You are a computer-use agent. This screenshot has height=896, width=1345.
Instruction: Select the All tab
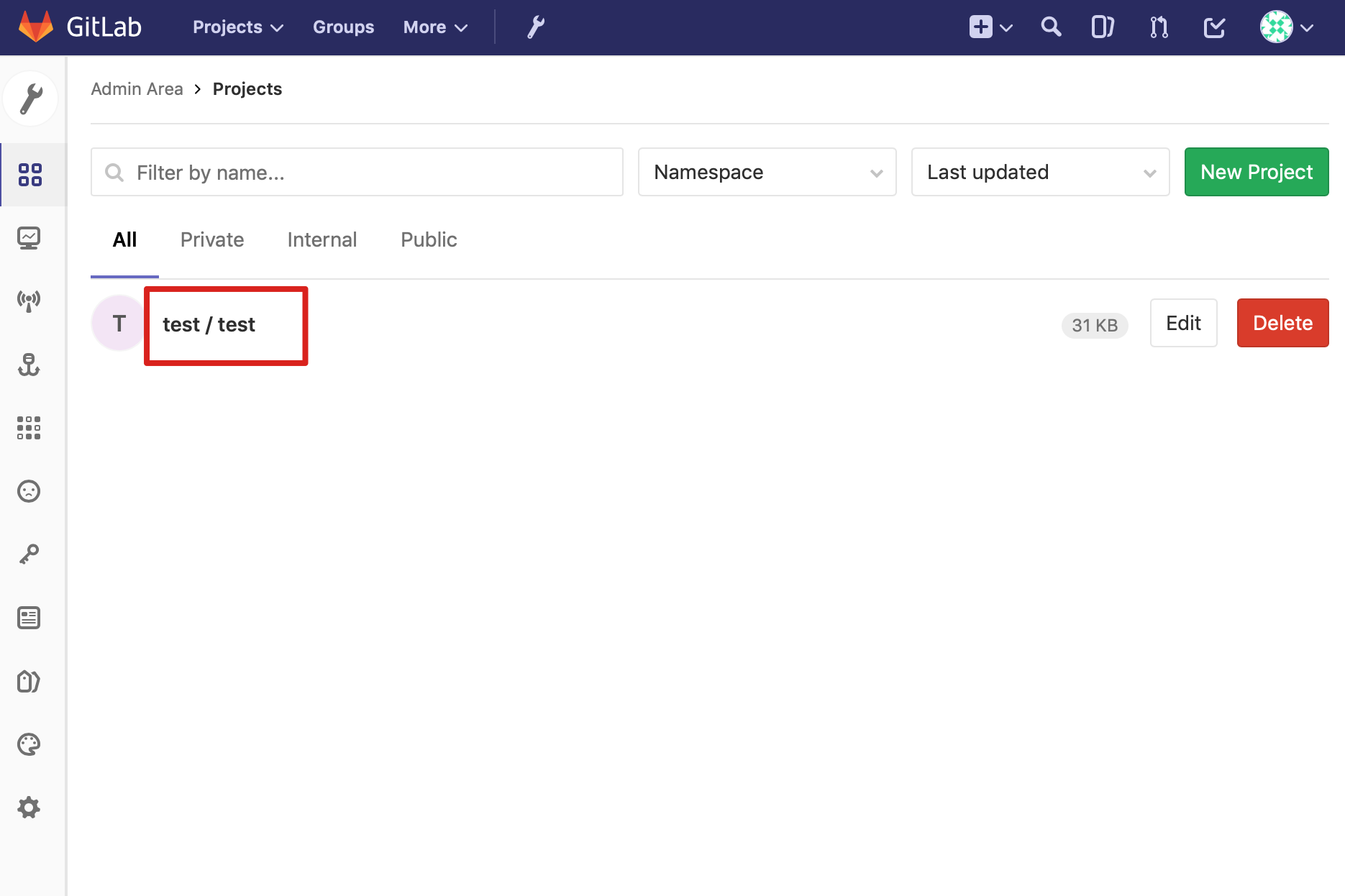point(124,240)
